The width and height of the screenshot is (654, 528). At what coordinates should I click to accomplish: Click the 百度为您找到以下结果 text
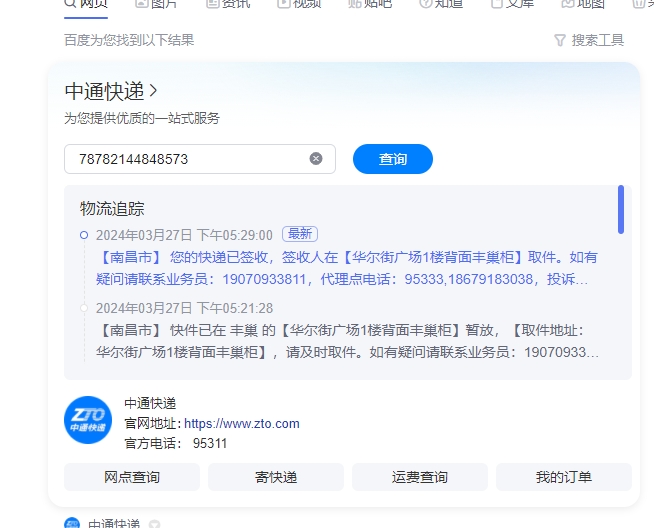point(129,40)
